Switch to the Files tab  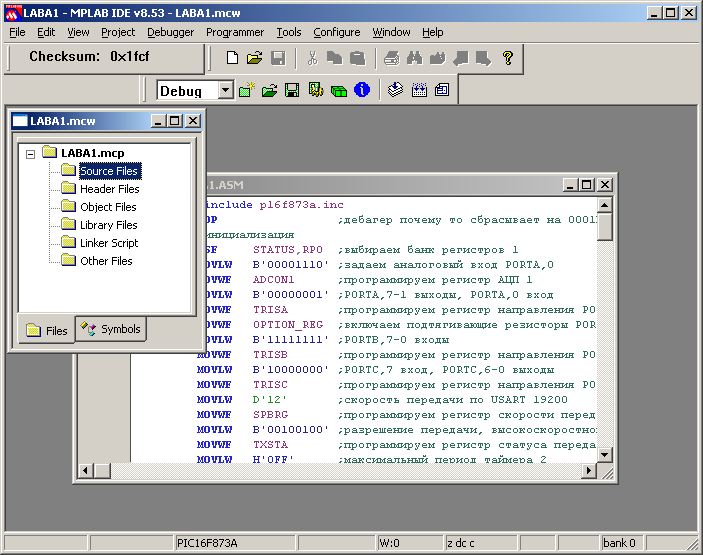click(x=46, y=330)
